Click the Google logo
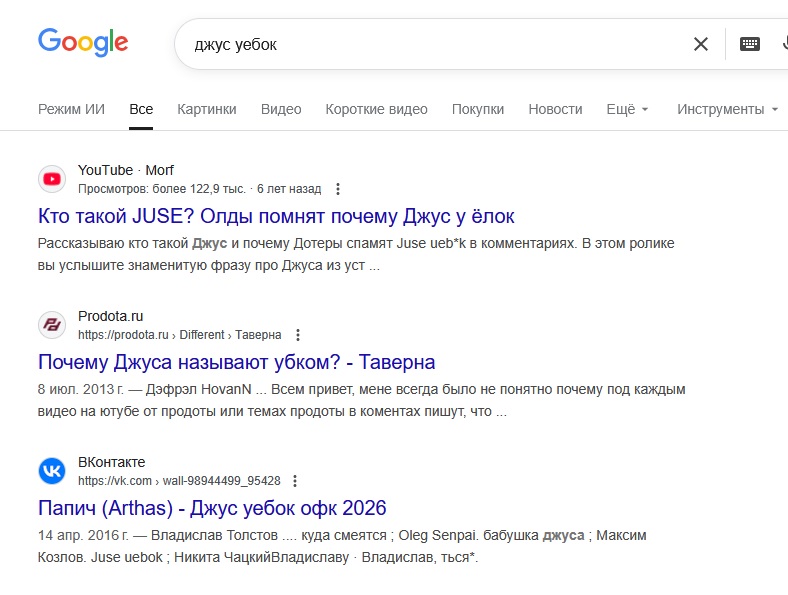The width and height of the screenshot is (788, 595). coord(83,42)
